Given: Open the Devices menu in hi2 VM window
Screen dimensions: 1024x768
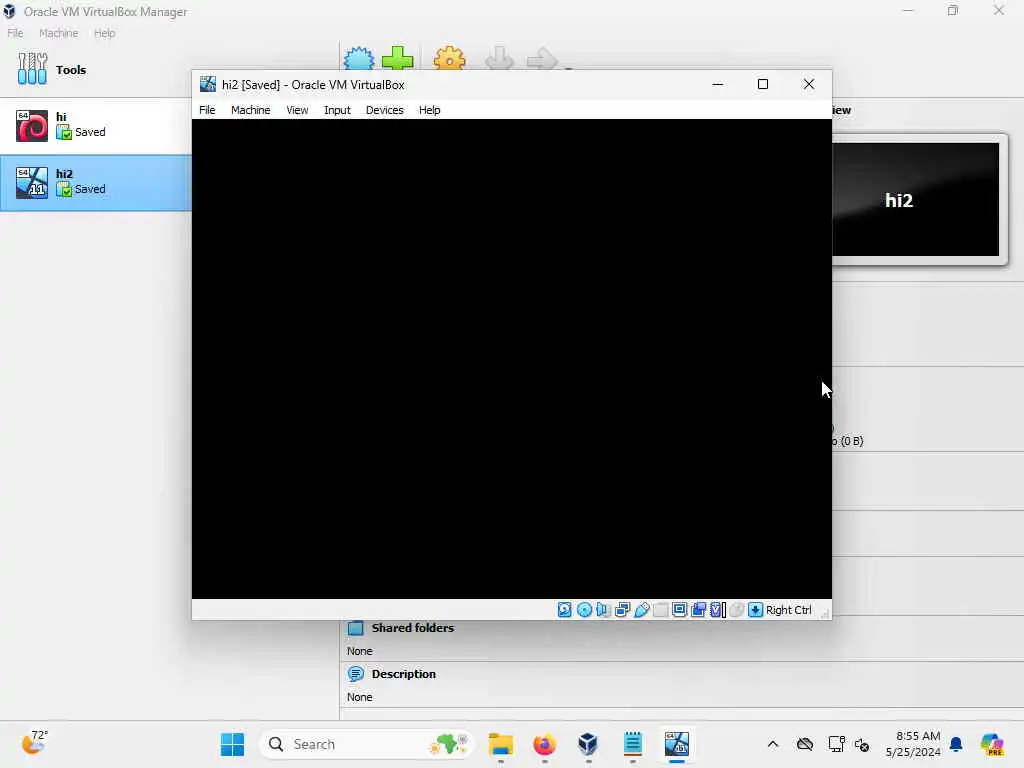Looking at the screenshot, I should pos(385,110).
